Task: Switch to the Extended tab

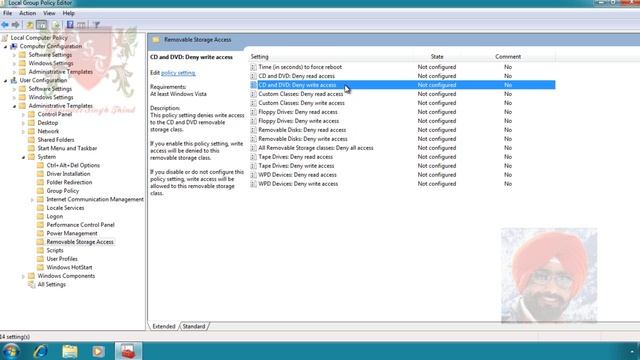Action: (164, 326)
